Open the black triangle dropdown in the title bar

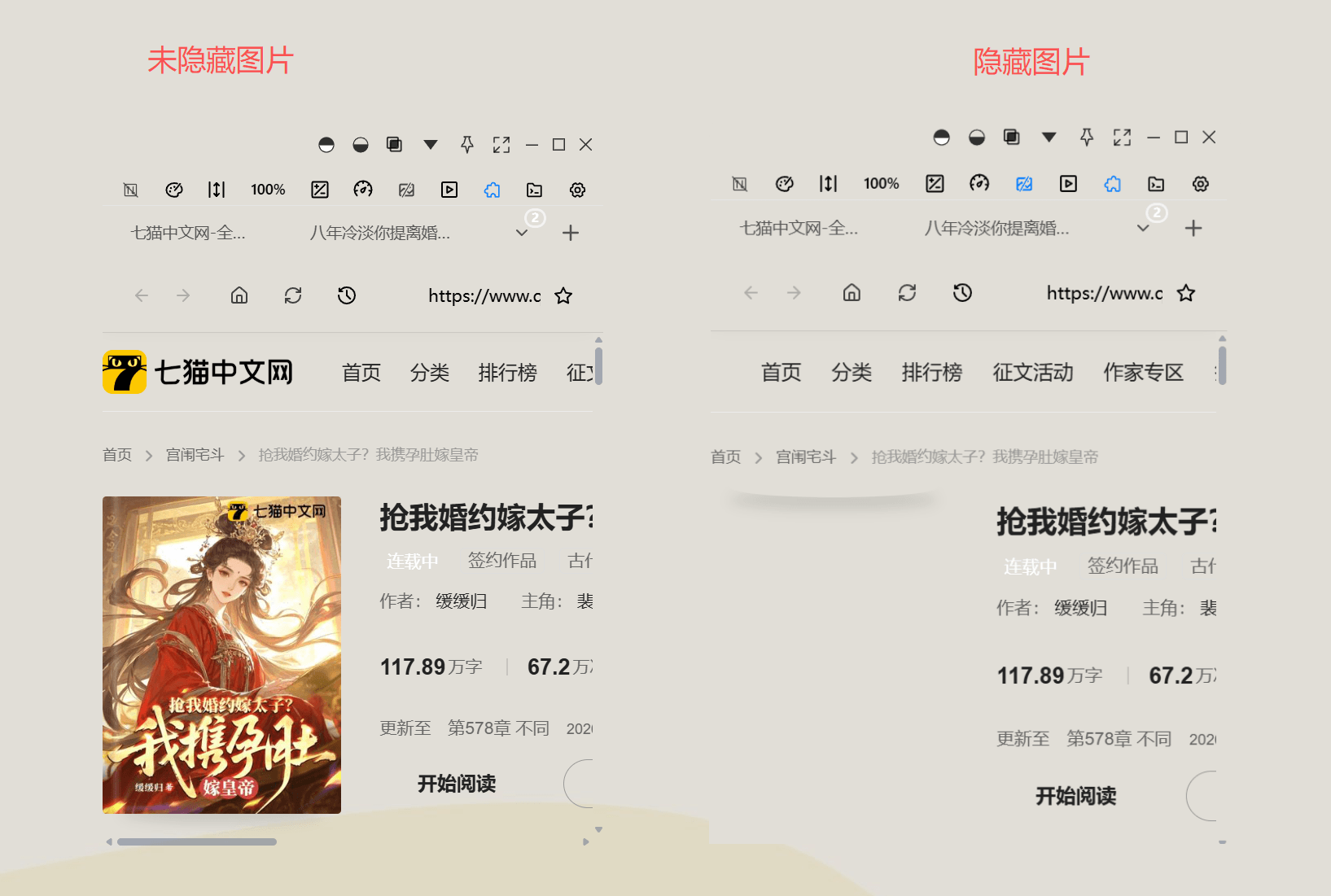(430, 144)
